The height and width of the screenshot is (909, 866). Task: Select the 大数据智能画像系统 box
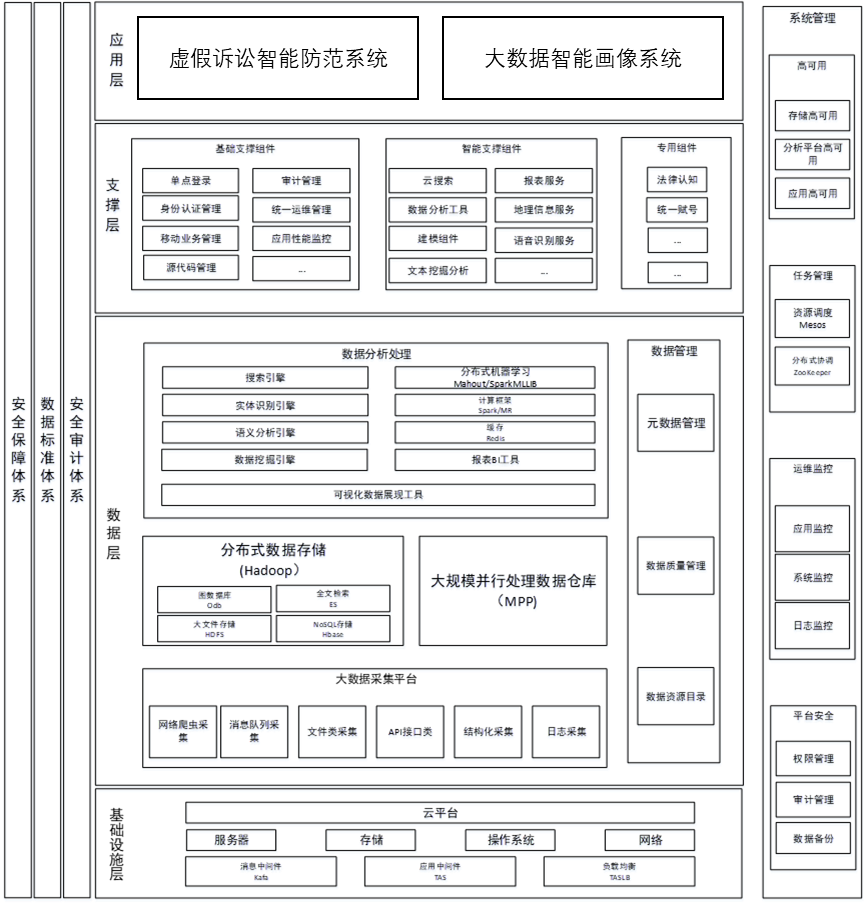point(582,58)
